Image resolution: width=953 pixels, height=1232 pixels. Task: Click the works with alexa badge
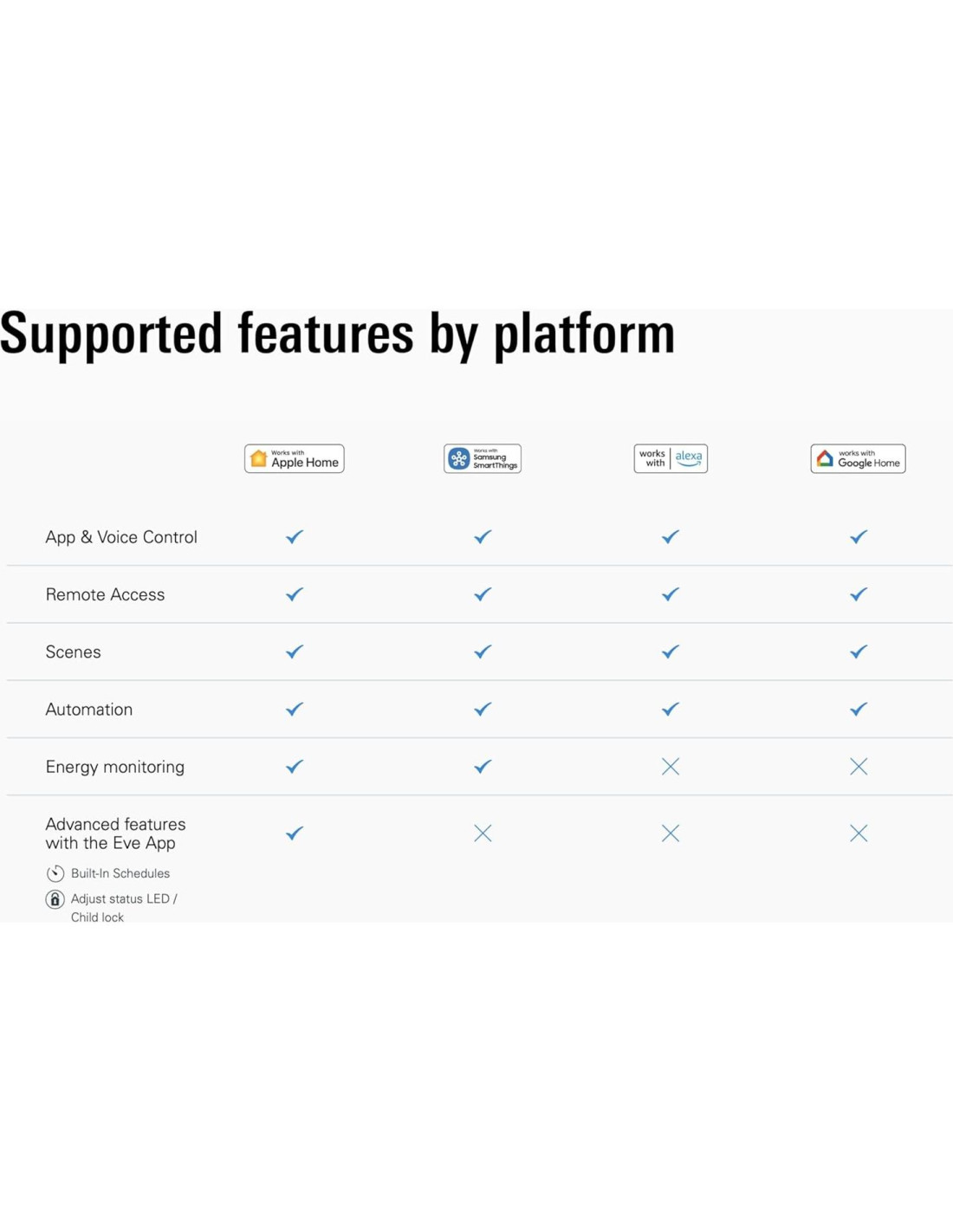(671, 458)
